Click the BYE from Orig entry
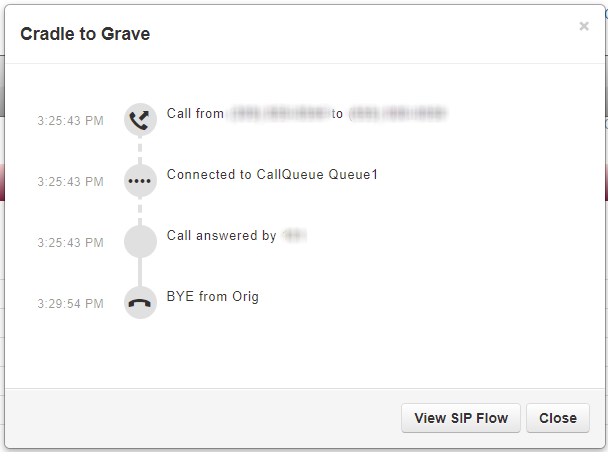This screenshot has width=608, height=452. coord(212,297)
